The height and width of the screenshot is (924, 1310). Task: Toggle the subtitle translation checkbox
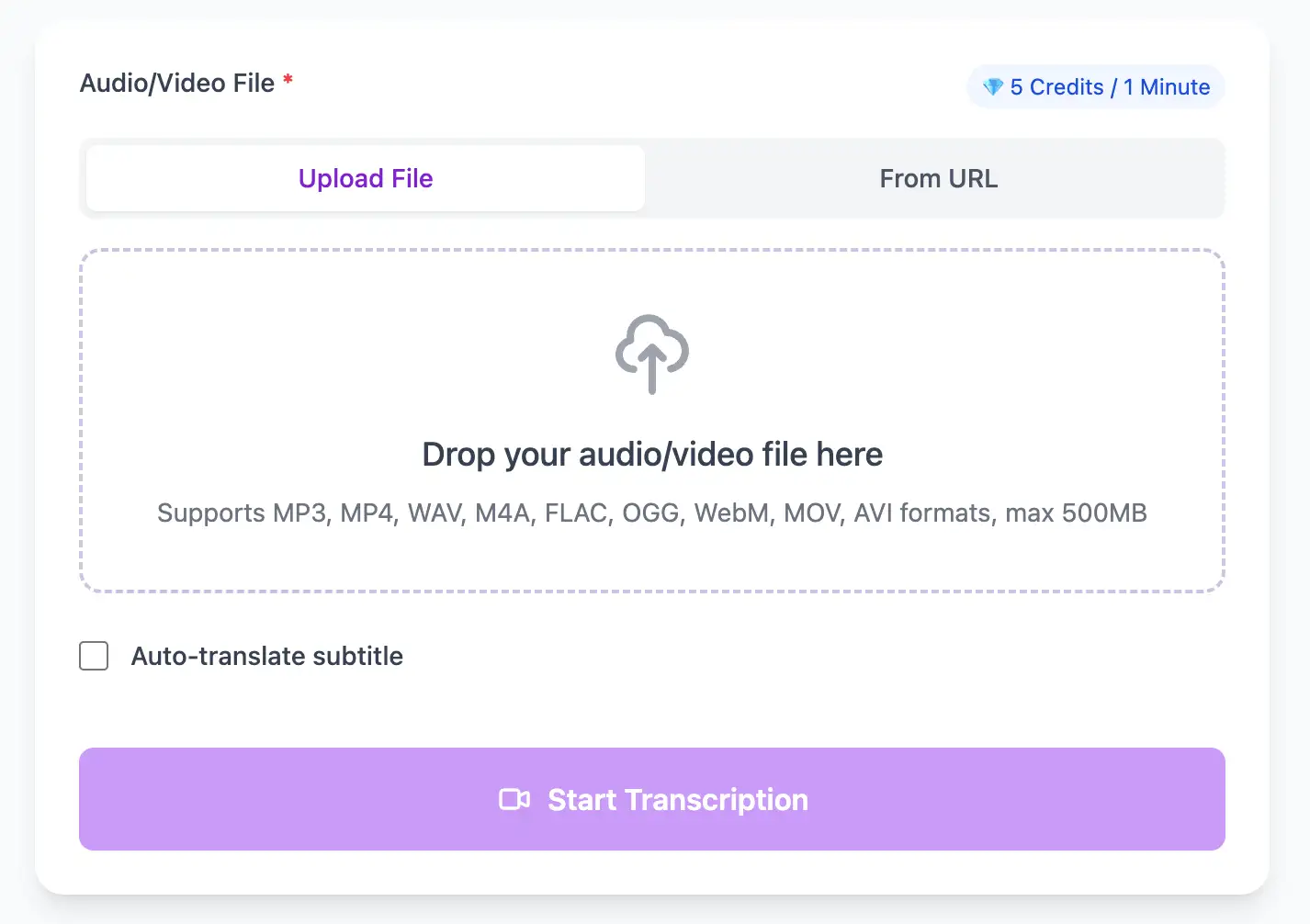point(94,656)
